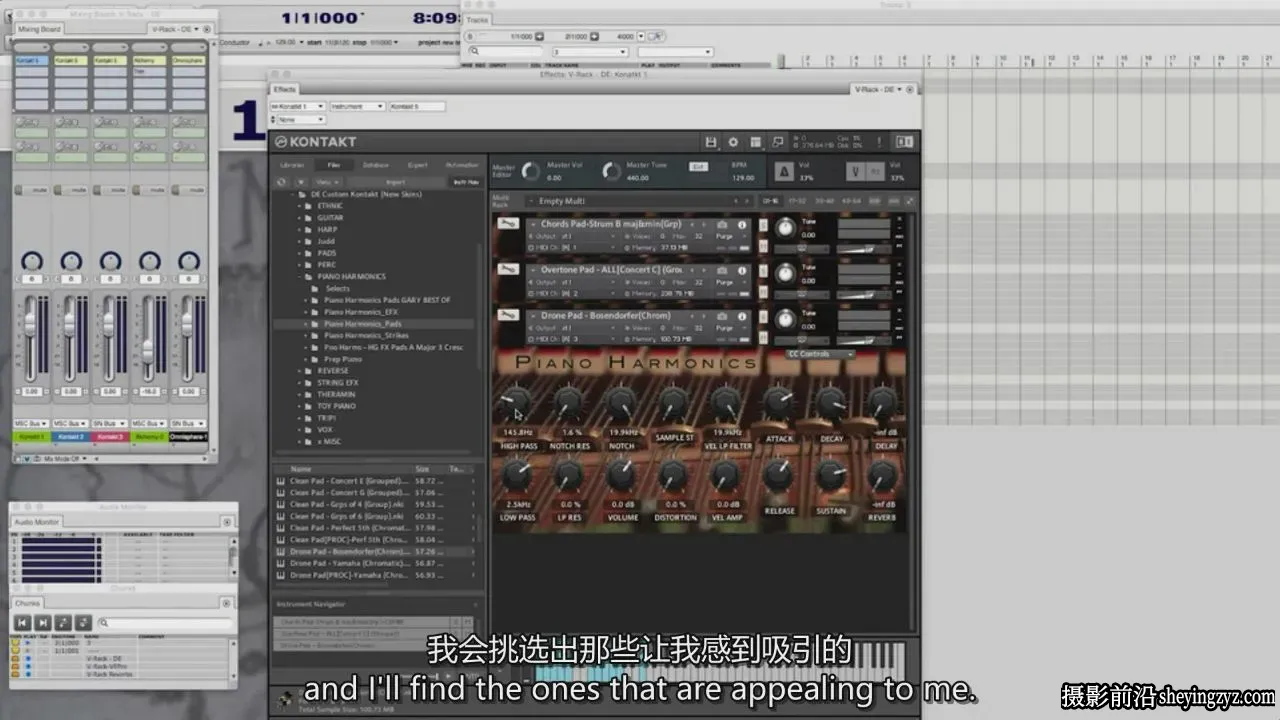
Task: Click rewind button in Chunks window
Action: click(21, 623)
